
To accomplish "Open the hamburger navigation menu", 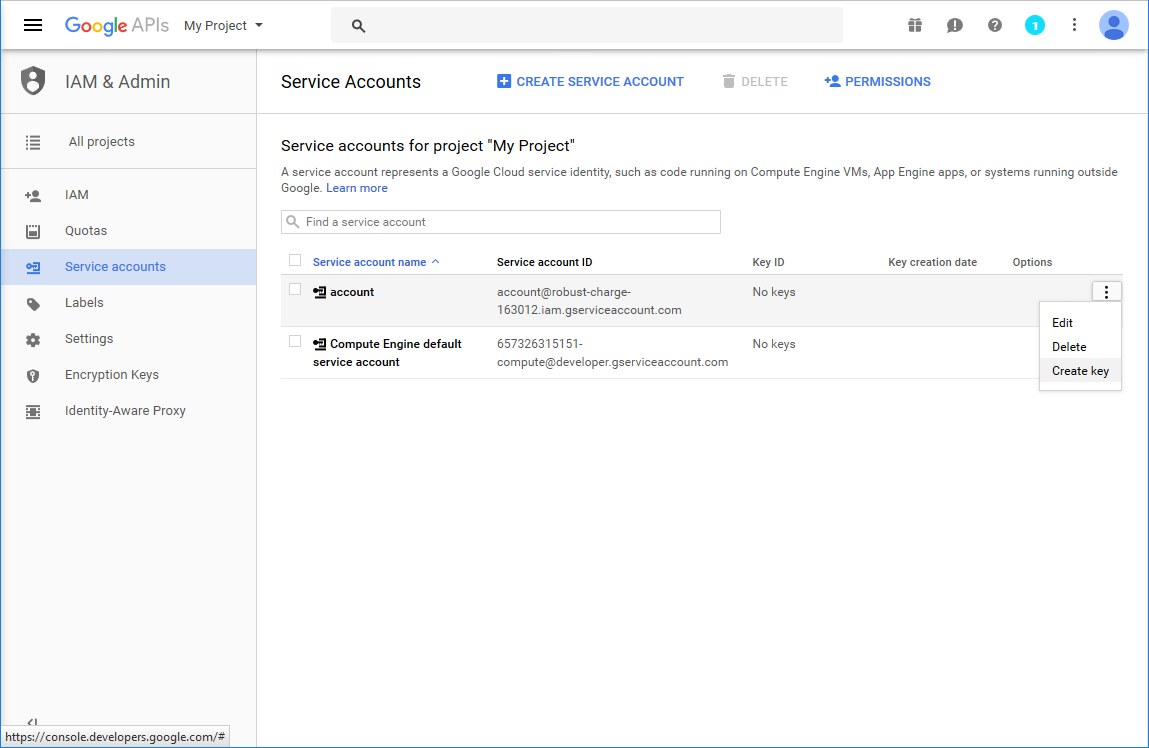I will pos(33,25).
